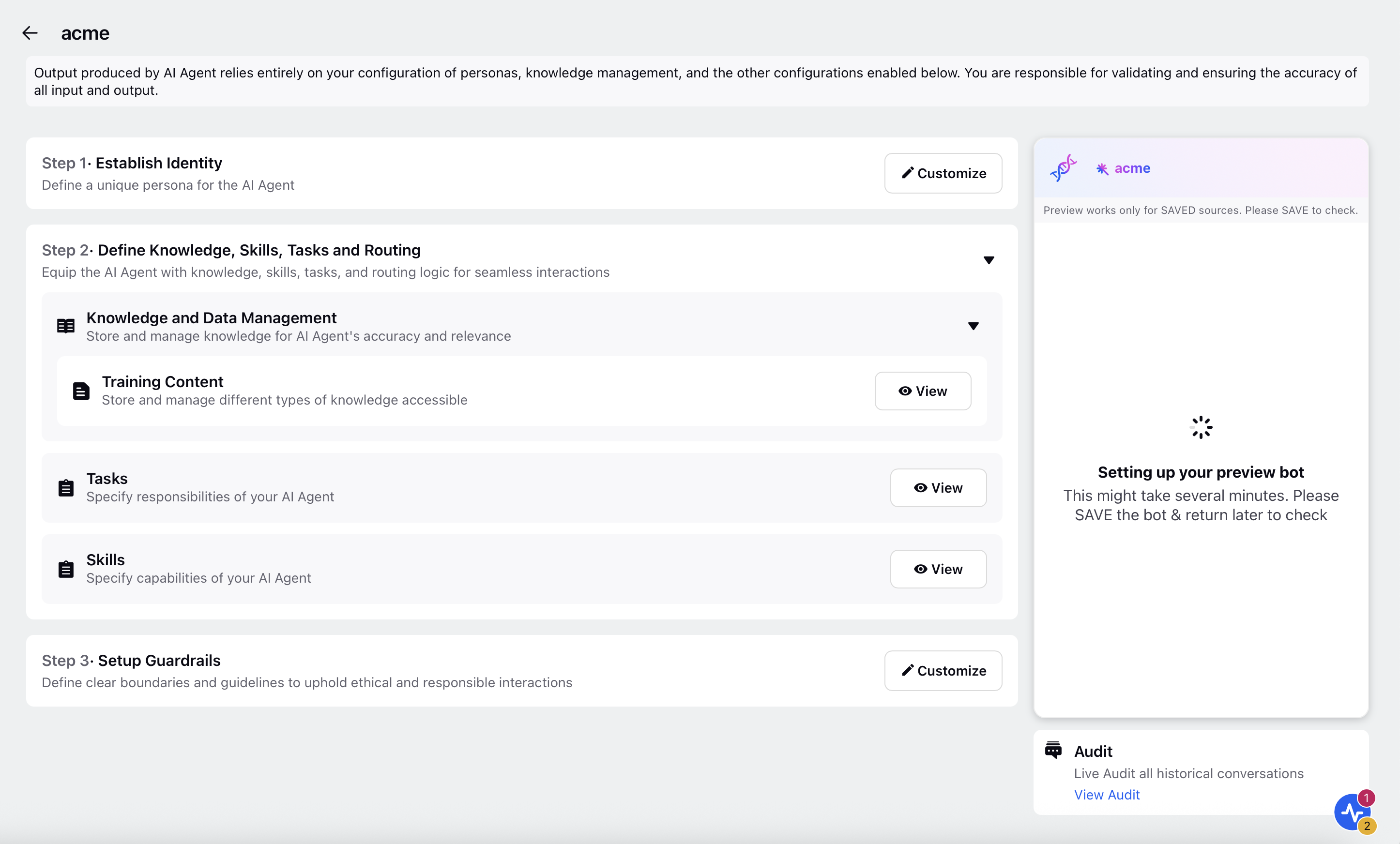Open the activity pulse widget with badges
This screenshot has width=1400, height=844.
[x=1353, y=813]
